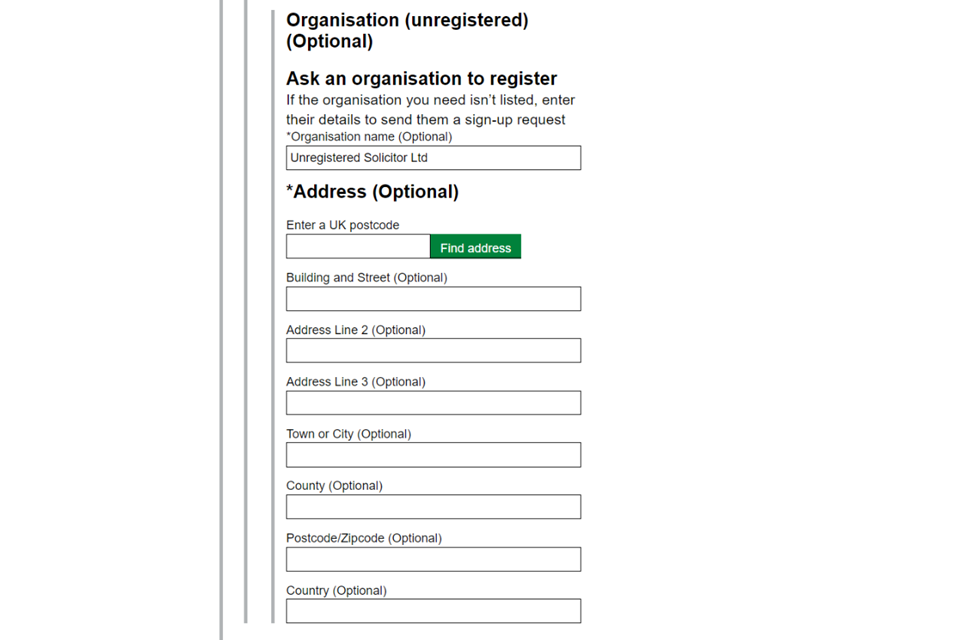Click the 'Address Line 3 (Optional)' label

[355, 382]
